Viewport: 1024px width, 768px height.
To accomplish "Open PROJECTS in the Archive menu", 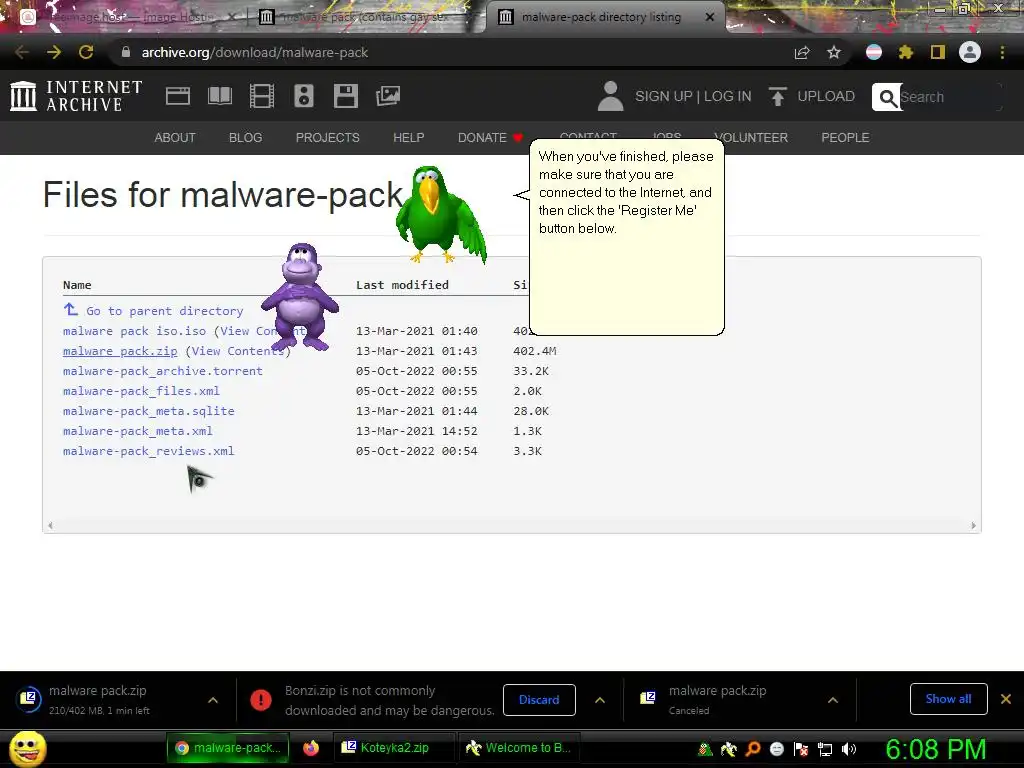I will coord(327,138).
